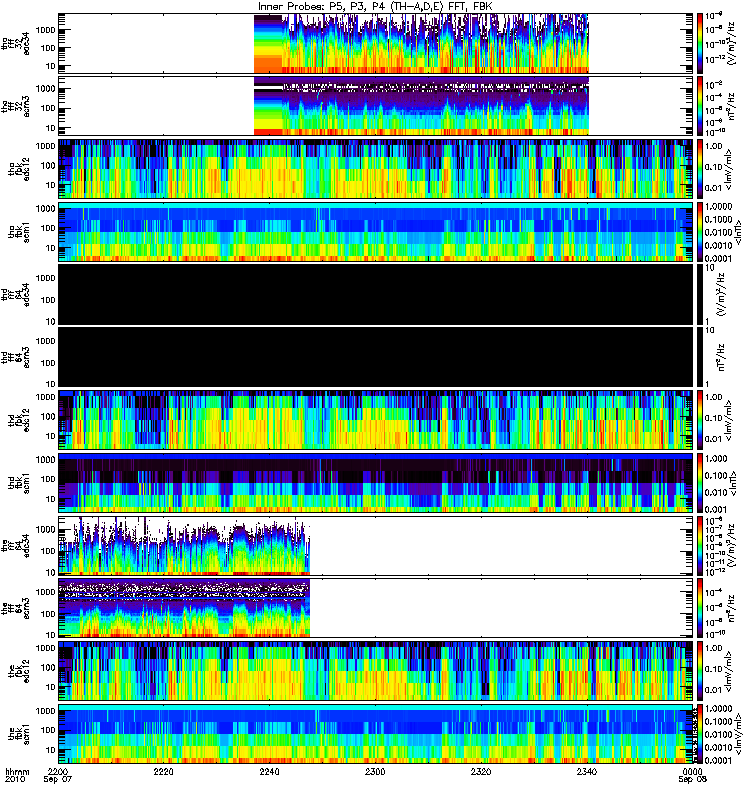
Task: Click the 'tha fbk scm1' y-axis label
Action: point(19,232)
